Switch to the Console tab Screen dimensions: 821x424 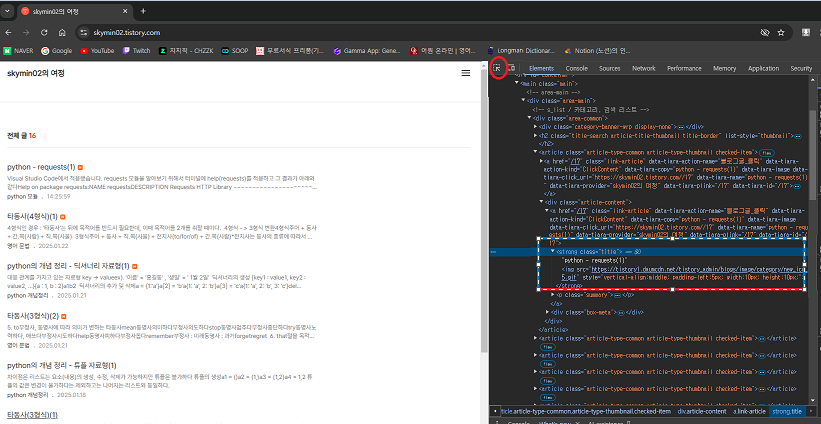576,68
